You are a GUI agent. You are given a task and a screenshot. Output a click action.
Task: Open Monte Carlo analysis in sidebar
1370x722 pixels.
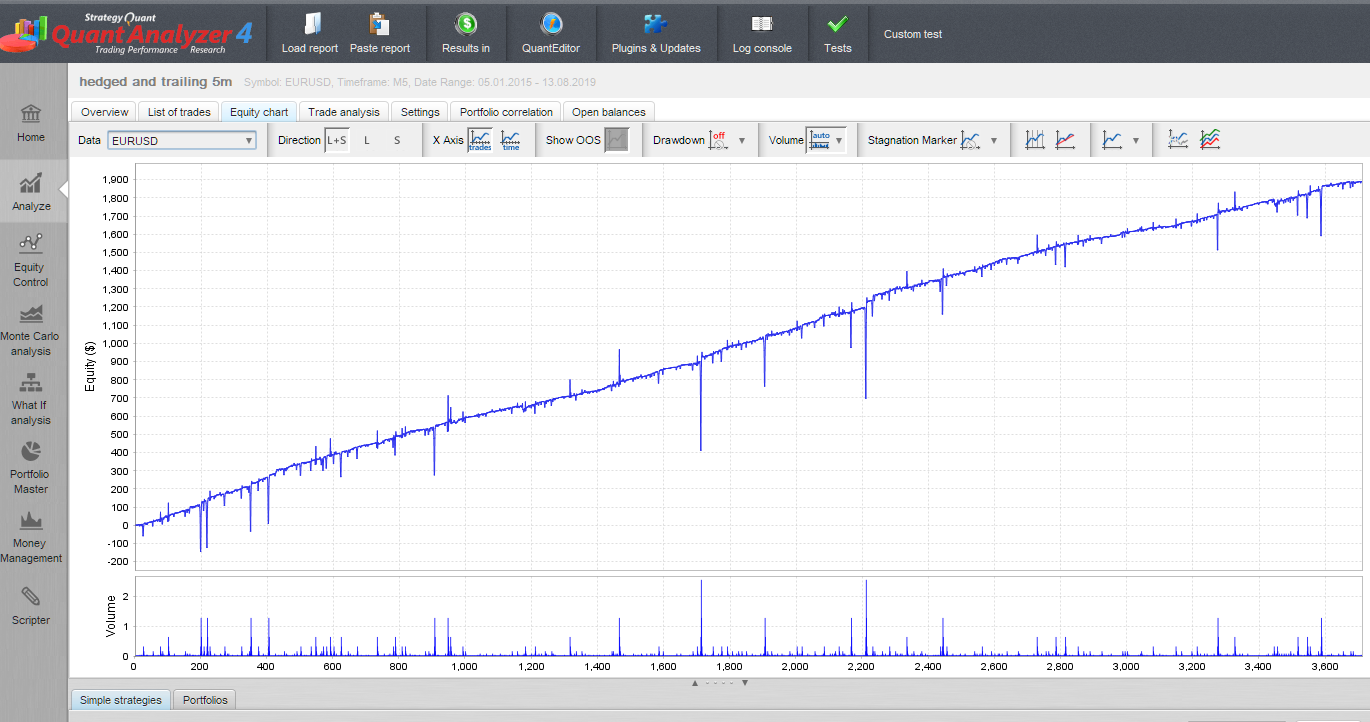(30, 328)
